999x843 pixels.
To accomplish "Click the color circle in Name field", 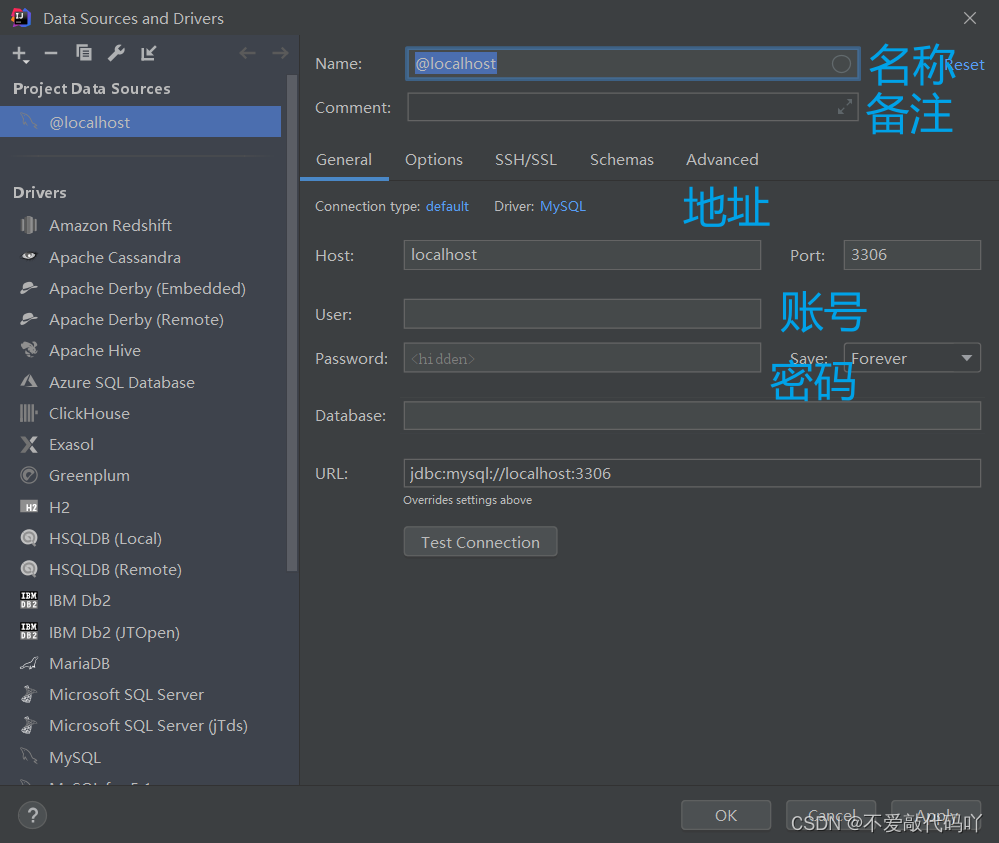I will pos(841,64).
